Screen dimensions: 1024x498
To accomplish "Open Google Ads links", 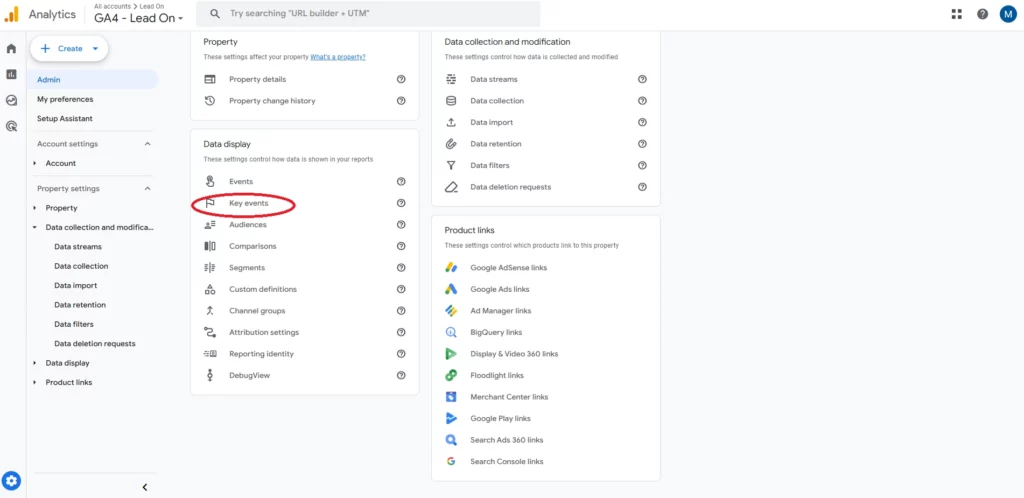I will point(500,289).
